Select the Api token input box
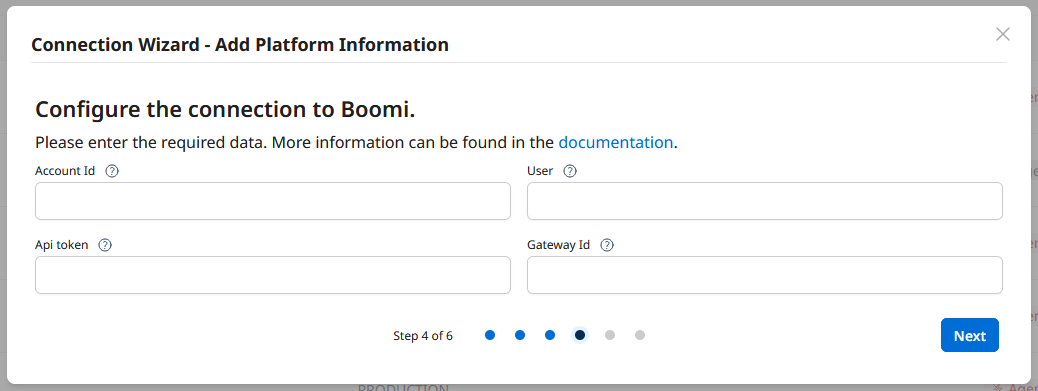This screenshot has width=1038, height=391. click(x=273, y=275)
